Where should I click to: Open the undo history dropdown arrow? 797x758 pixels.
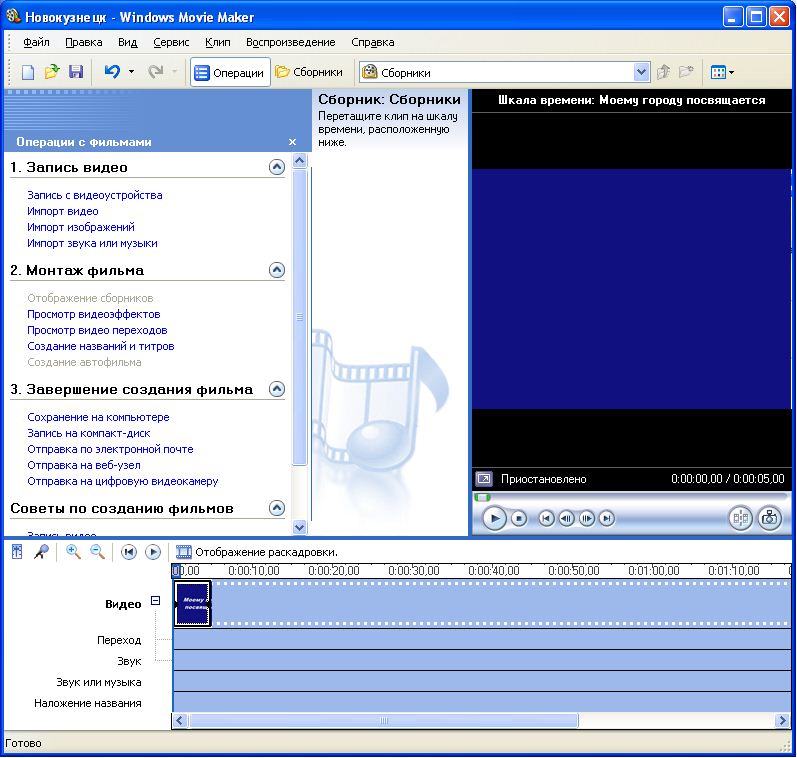tap(132, 72)
